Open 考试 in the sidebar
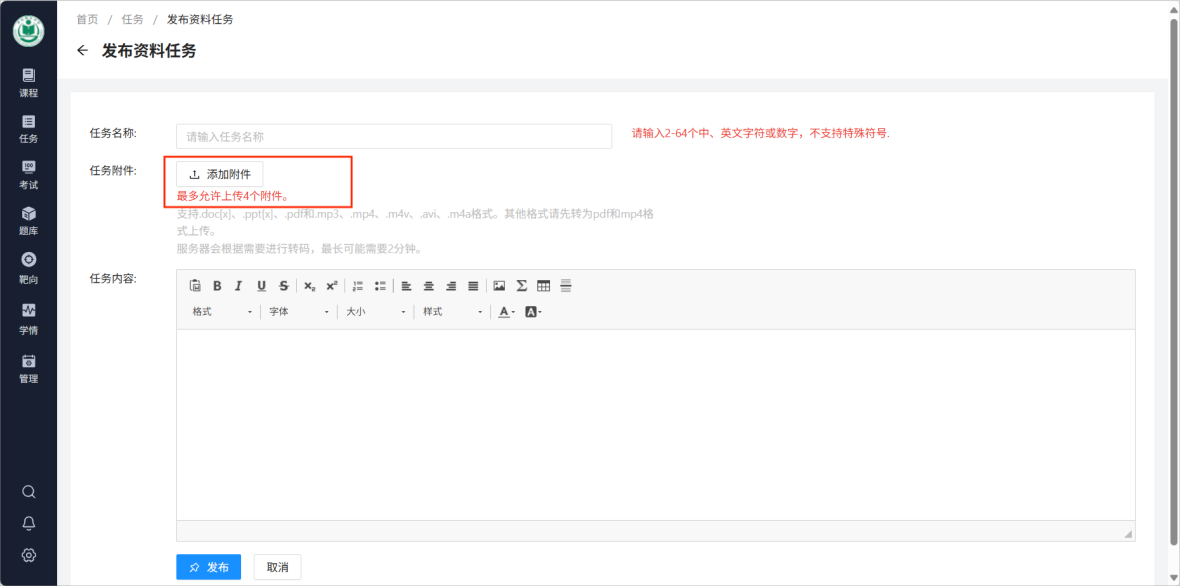The image size is (1180, 586). 29,175
